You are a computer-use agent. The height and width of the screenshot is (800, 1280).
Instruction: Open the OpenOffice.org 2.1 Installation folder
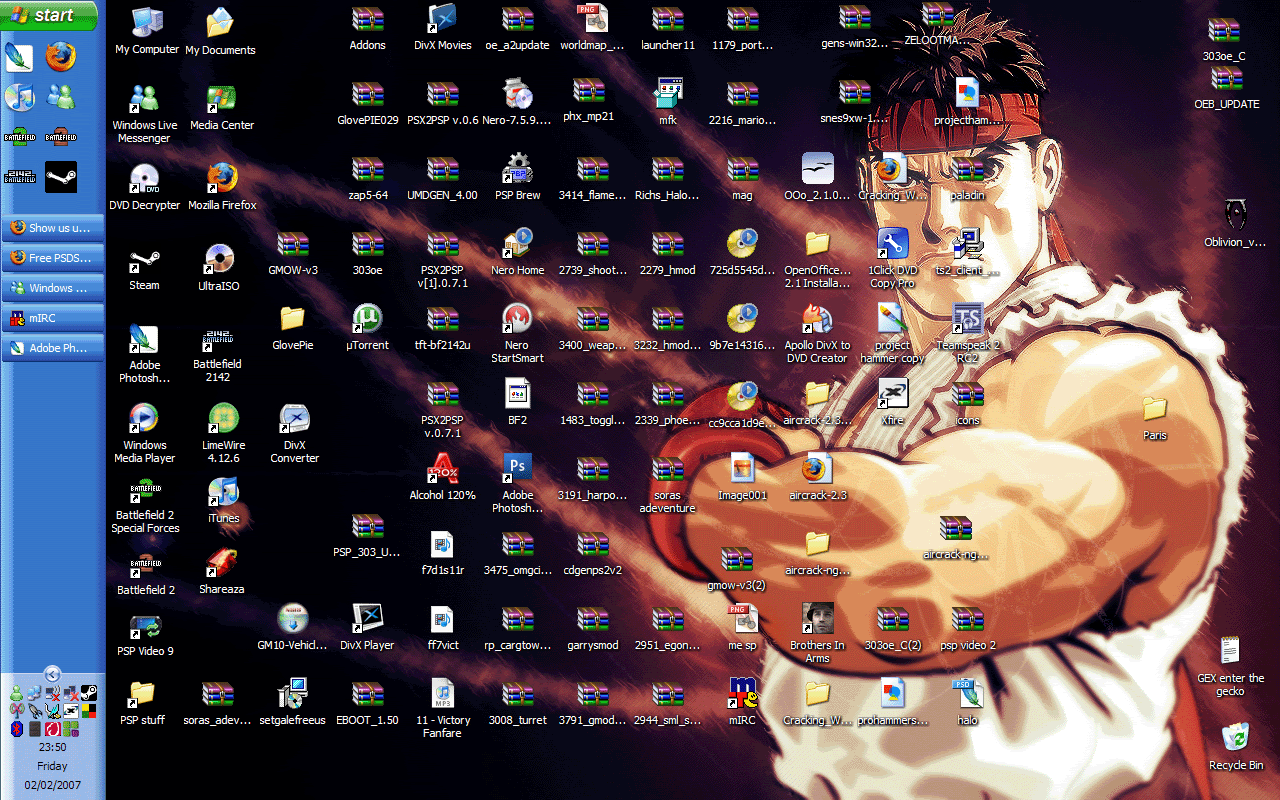click(x=817, y=258)
